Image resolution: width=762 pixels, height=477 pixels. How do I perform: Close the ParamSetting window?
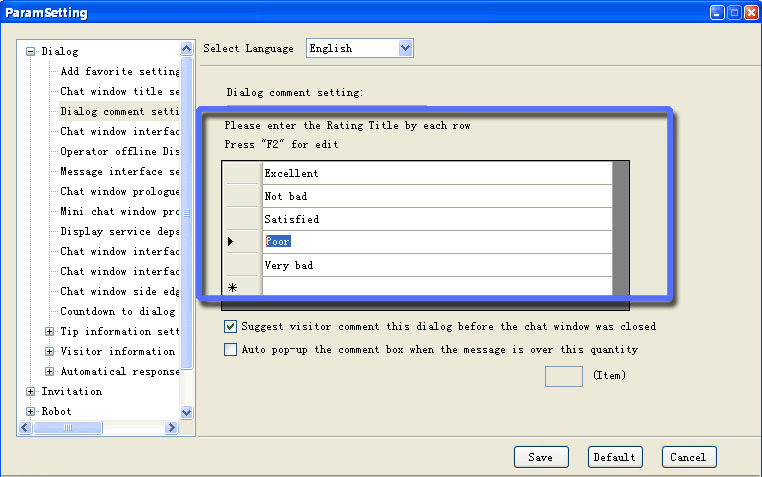pos(751,12)
